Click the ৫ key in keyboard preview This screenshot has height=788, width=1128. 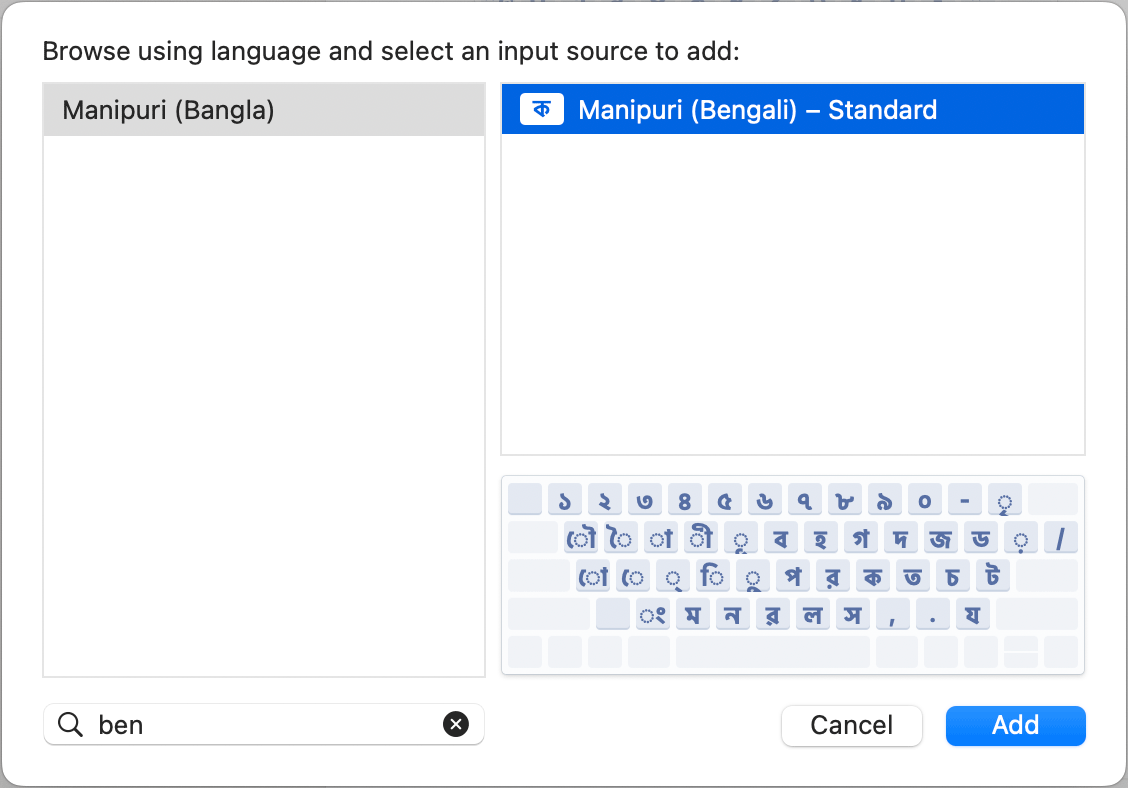coord(724,499)
